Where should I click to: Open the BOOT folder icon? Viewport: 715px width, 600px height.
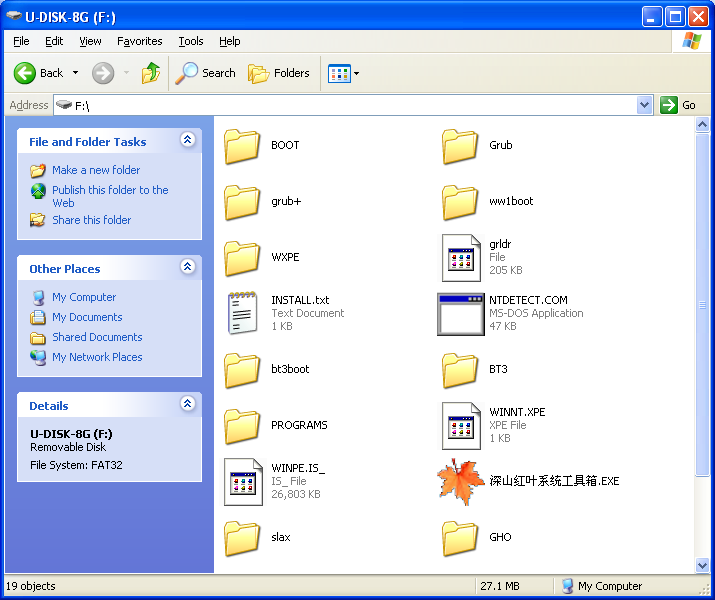pos(242,146)
